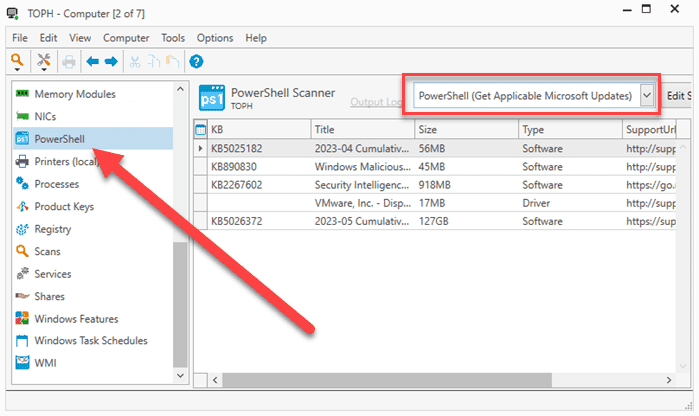
Task: Click the WMI sidebar icon
Action: pyautogui.click(x=22, y=362)
